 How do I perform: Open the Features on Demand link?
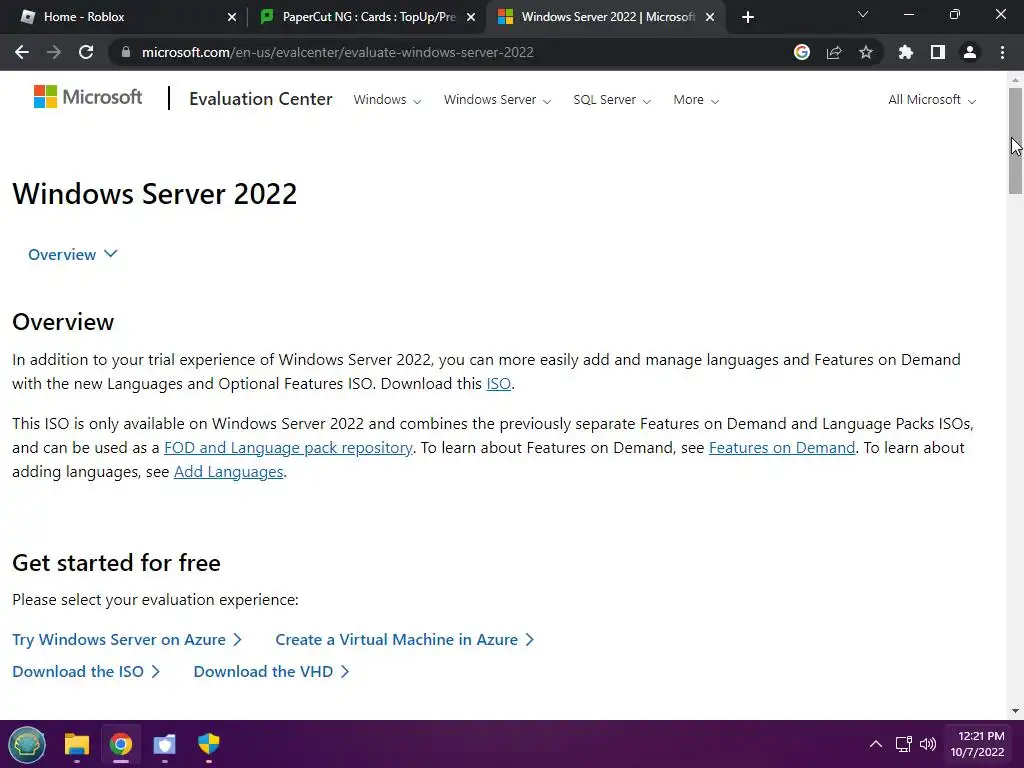[x=782, y=448]
